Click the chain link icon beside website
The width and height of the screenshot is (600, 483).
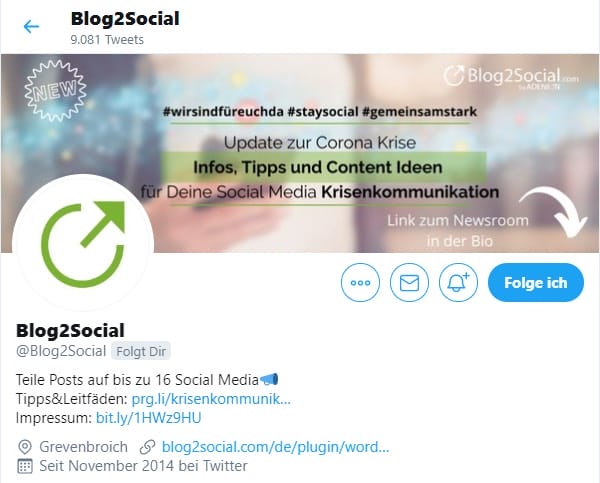pyautogui.click(x=147, y=447)
